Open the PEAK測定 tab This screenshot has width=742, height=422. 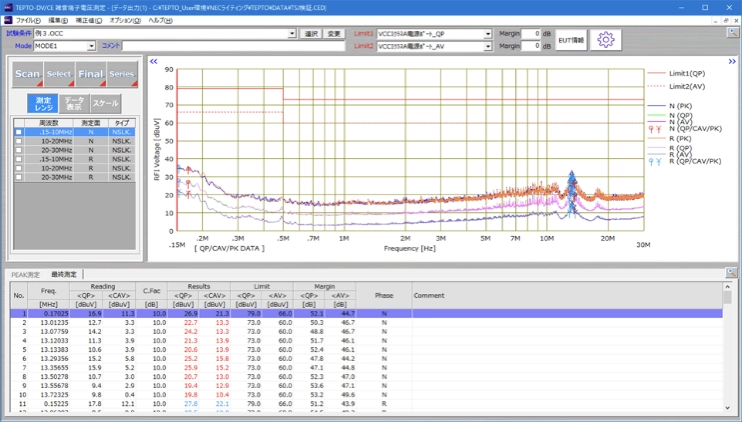click(x=26, y=274)
